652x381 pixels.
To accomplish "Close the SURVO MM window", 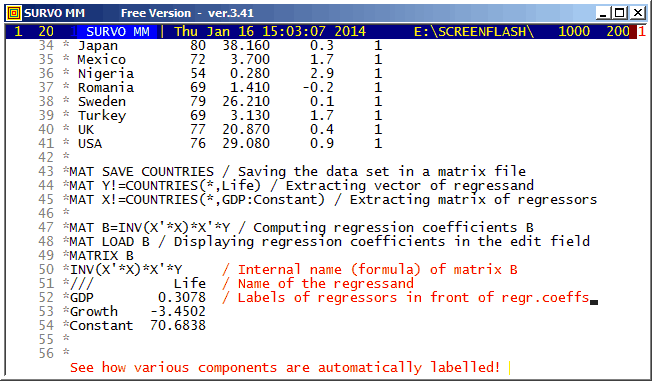I will (637, 13).
